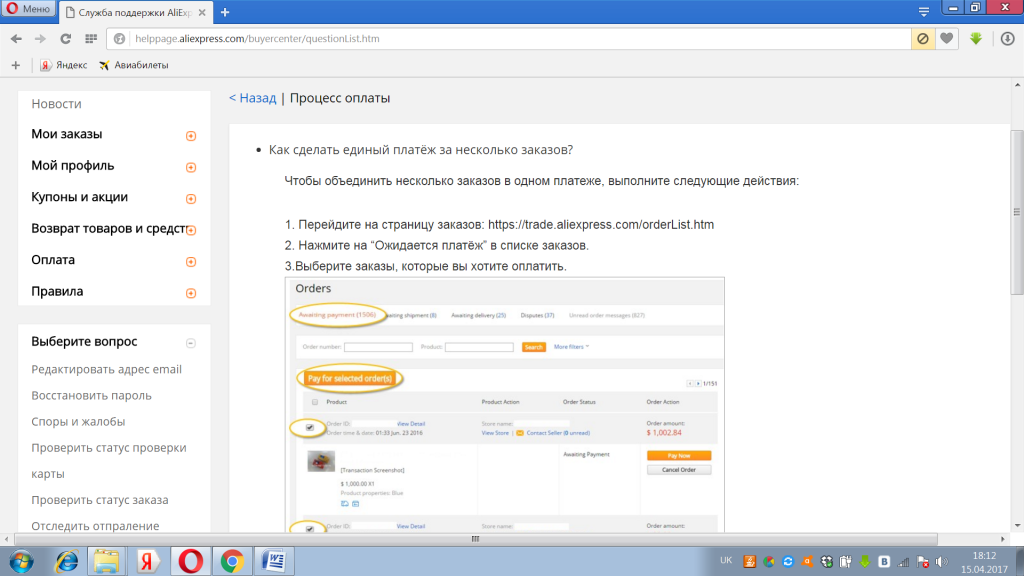
Task: Open the Action Center flag tray icon
Action: [x=923, y=562]
